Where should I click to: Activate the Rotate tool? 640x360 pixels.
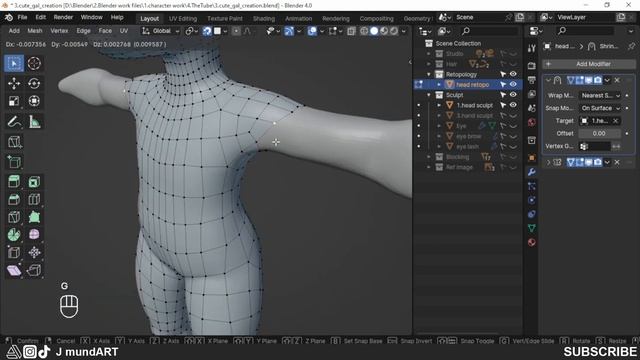(34, 83)
